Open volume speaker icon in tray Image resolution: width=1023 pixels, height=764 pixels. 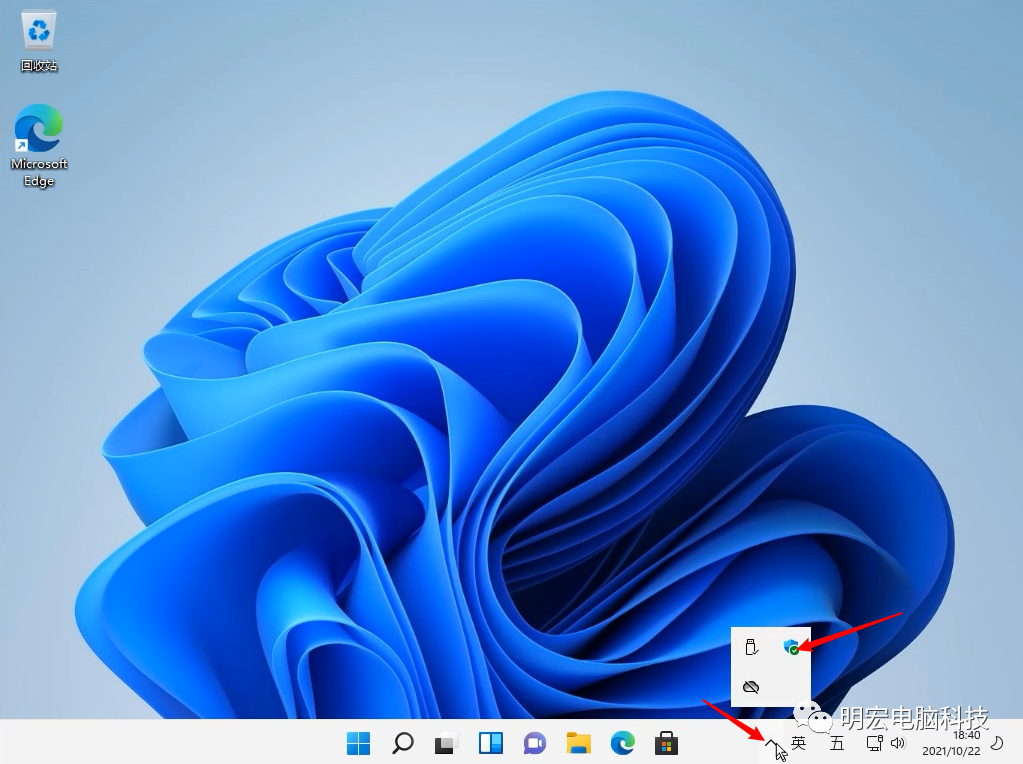coord(898,742)
